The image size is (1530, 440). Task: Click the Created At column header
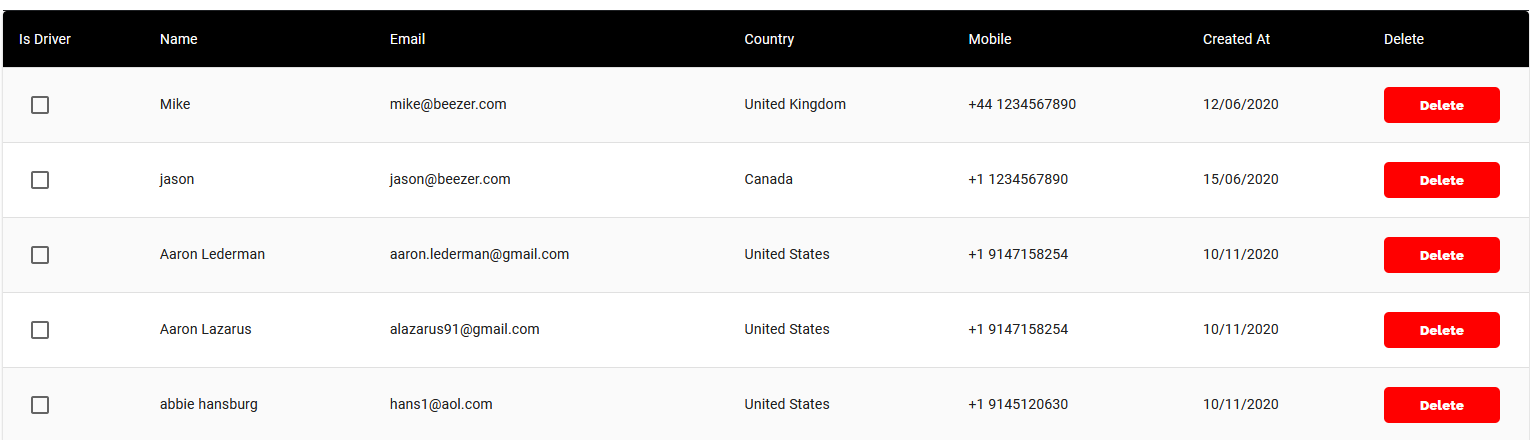1236,39
